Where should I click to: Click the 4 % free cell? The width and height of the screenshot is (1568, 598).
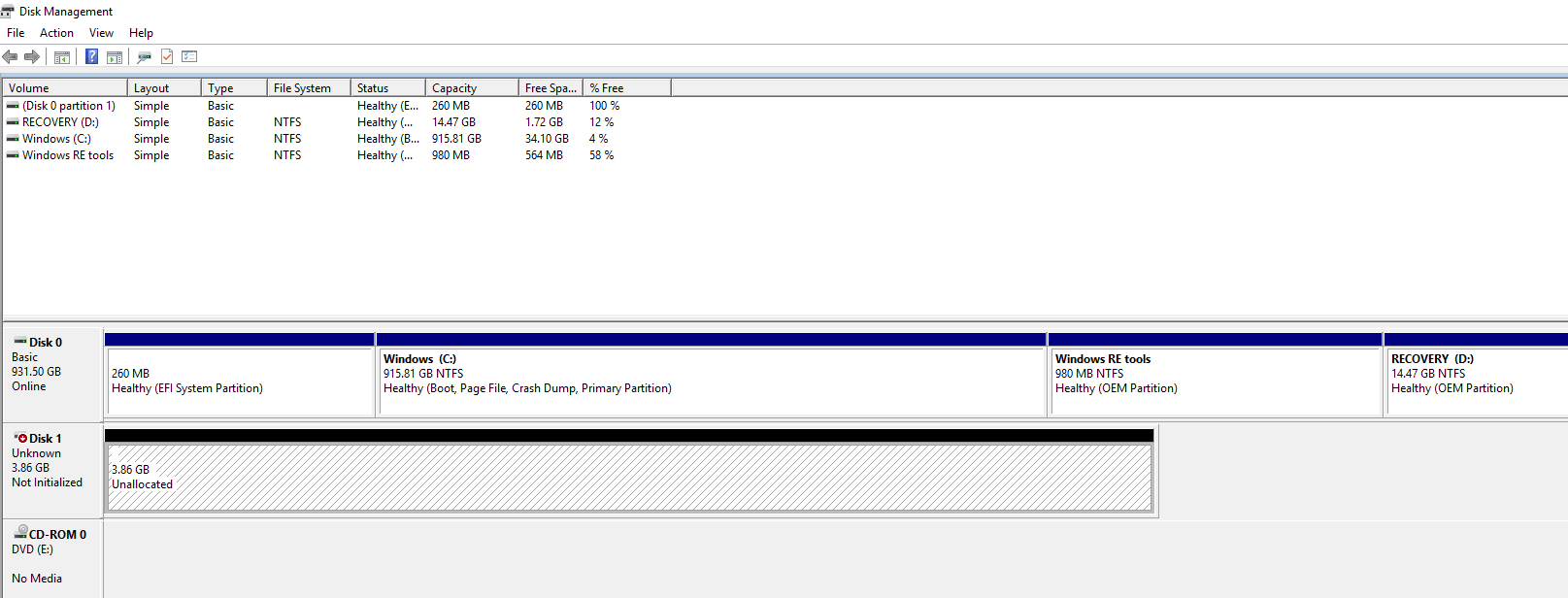[x=598, y=139]
